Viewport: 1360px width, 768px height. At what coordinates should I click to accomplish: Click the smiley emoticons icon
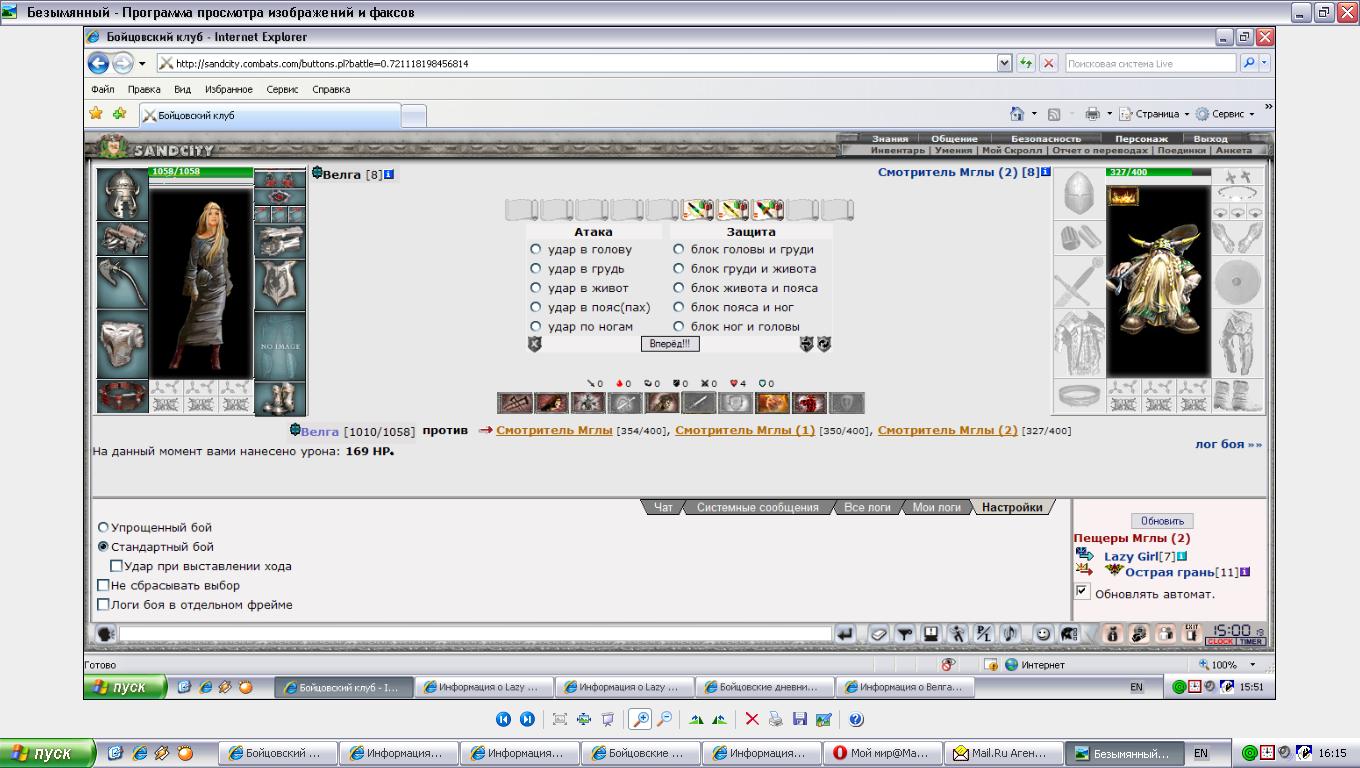pyautogui.click(x=1043, y=634)
